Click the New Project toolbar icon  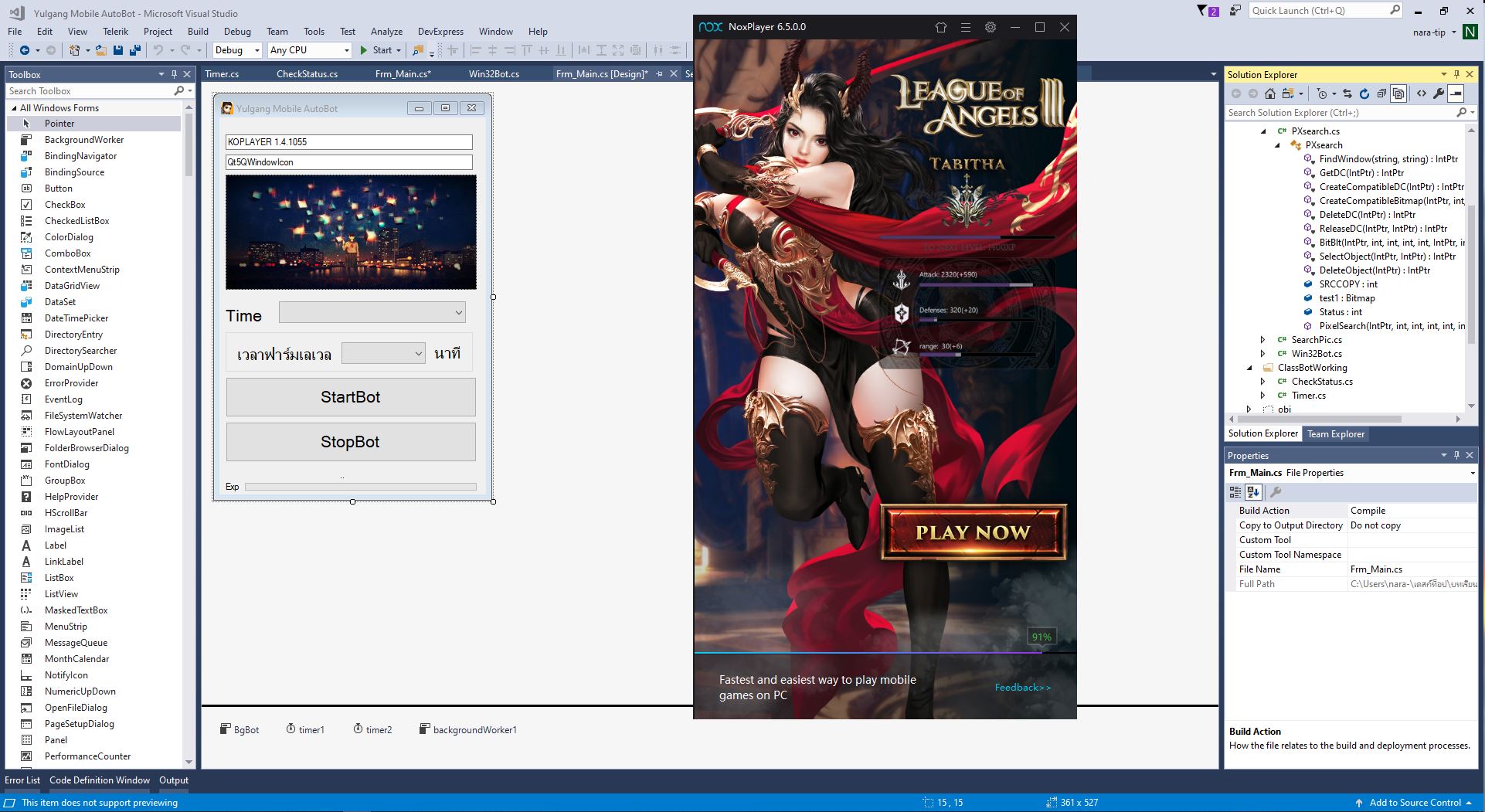[75, 50]
